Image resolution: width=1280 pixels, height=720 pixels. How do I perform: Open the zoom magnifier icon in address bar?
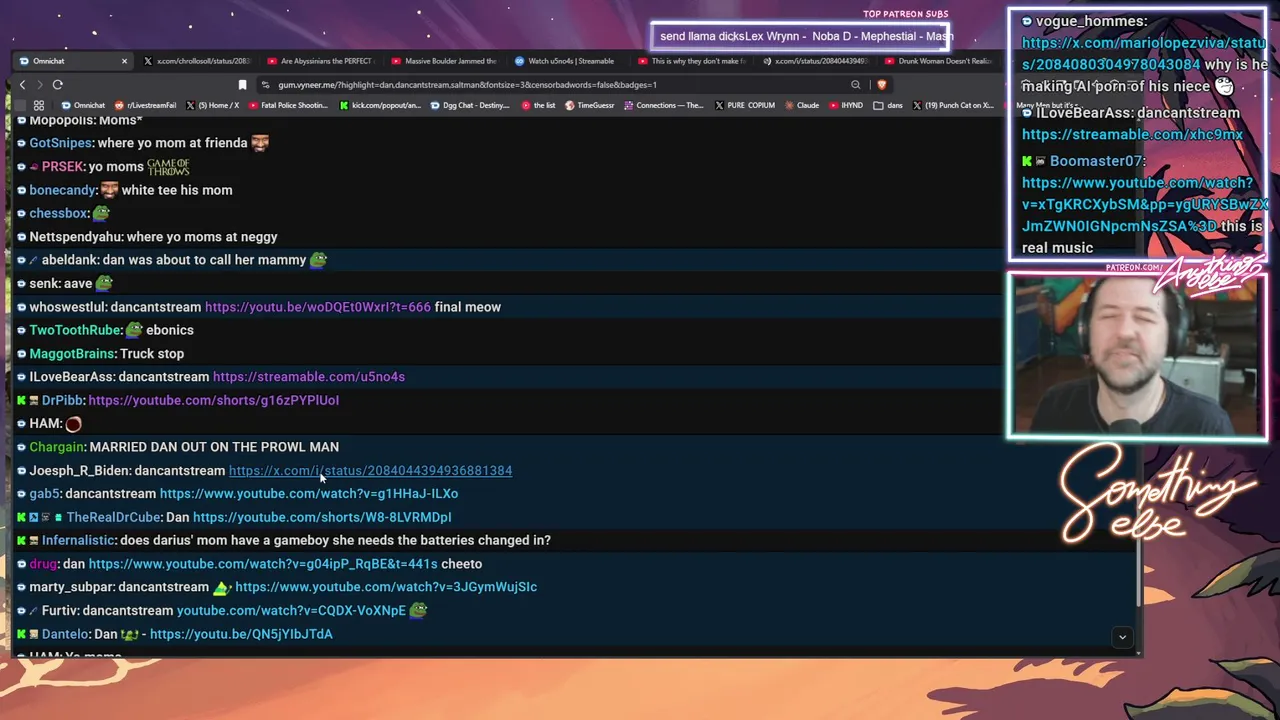pos(855,85)
